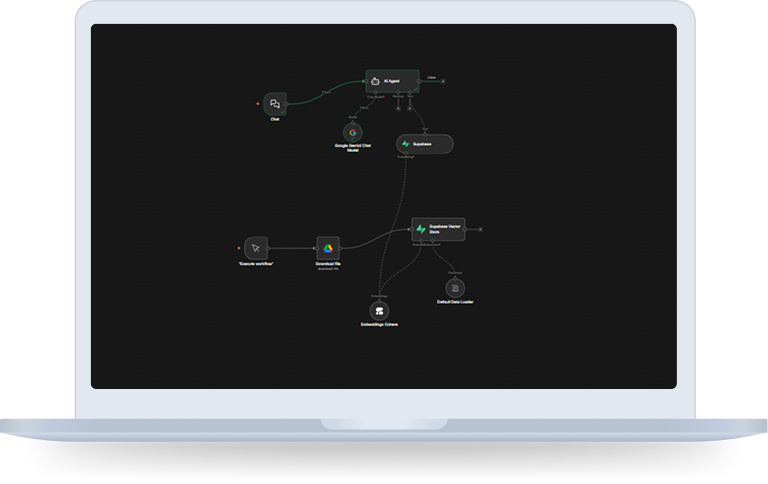Select the Execute workflow trigger cursor icon
This screenshot has width=768, height=484.
click(x=256, y=247)
